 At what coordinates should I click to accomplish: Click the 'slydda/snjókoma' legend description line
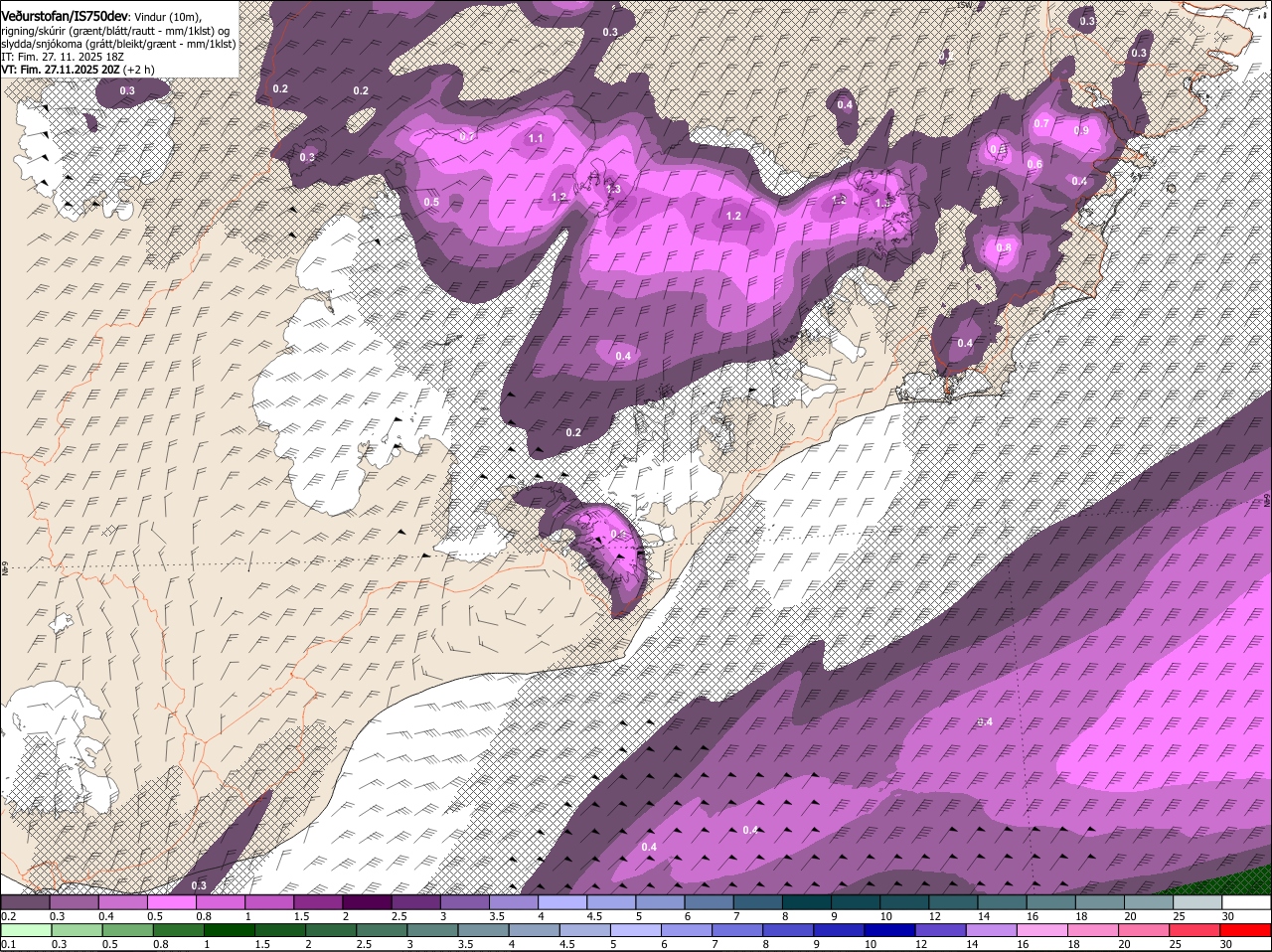(x=119, y=44)
